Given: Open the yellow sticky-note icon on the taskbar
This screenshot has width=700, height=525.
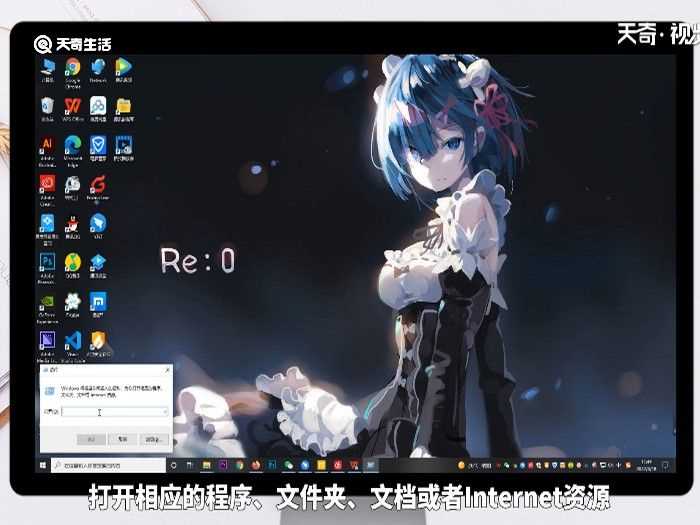Looking at the screenshot, I should click(321, 466).
